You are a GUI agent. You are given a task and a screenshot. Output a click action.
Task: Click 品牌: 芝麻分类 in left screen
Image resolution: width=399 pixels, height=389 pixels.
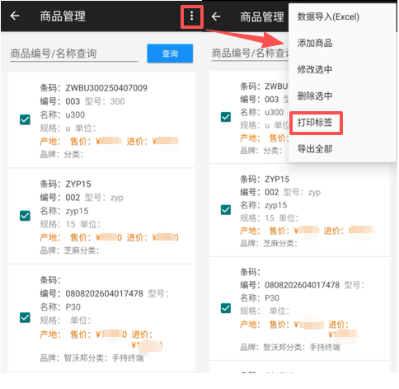(69, 251)
